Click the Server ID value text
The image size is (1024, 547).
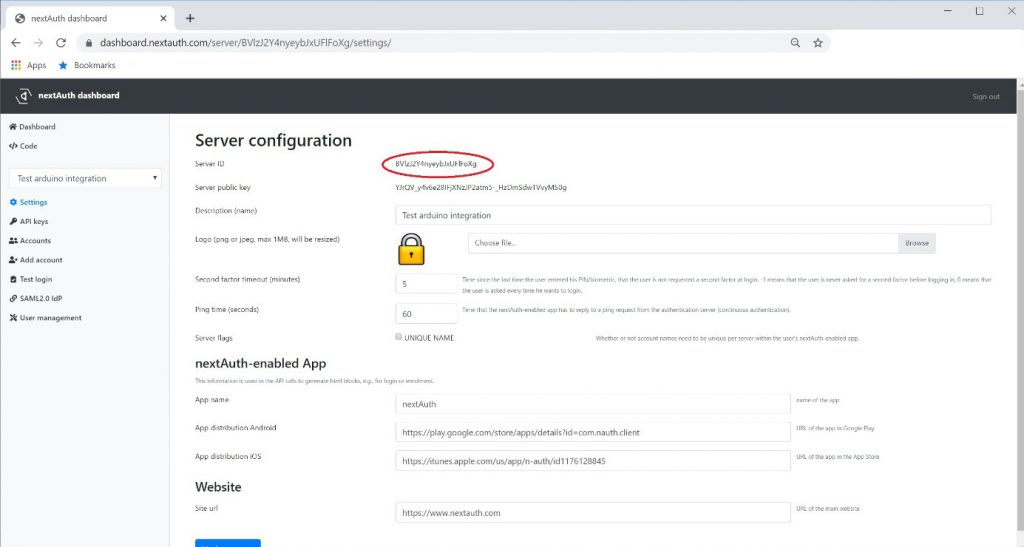(436, 164)
